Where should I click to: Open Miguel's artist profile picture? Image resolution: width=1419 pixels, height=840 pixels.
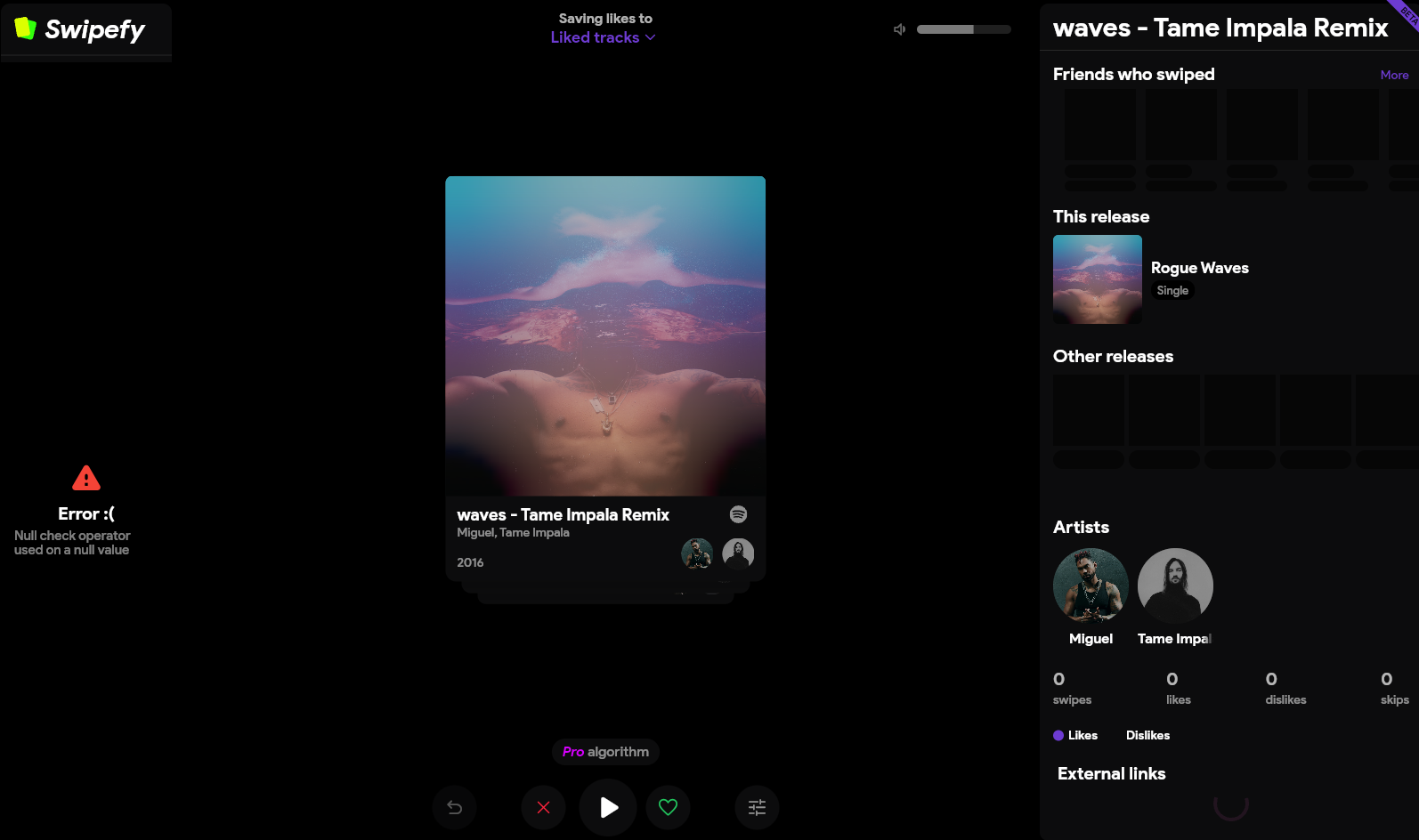[1091, 586]
